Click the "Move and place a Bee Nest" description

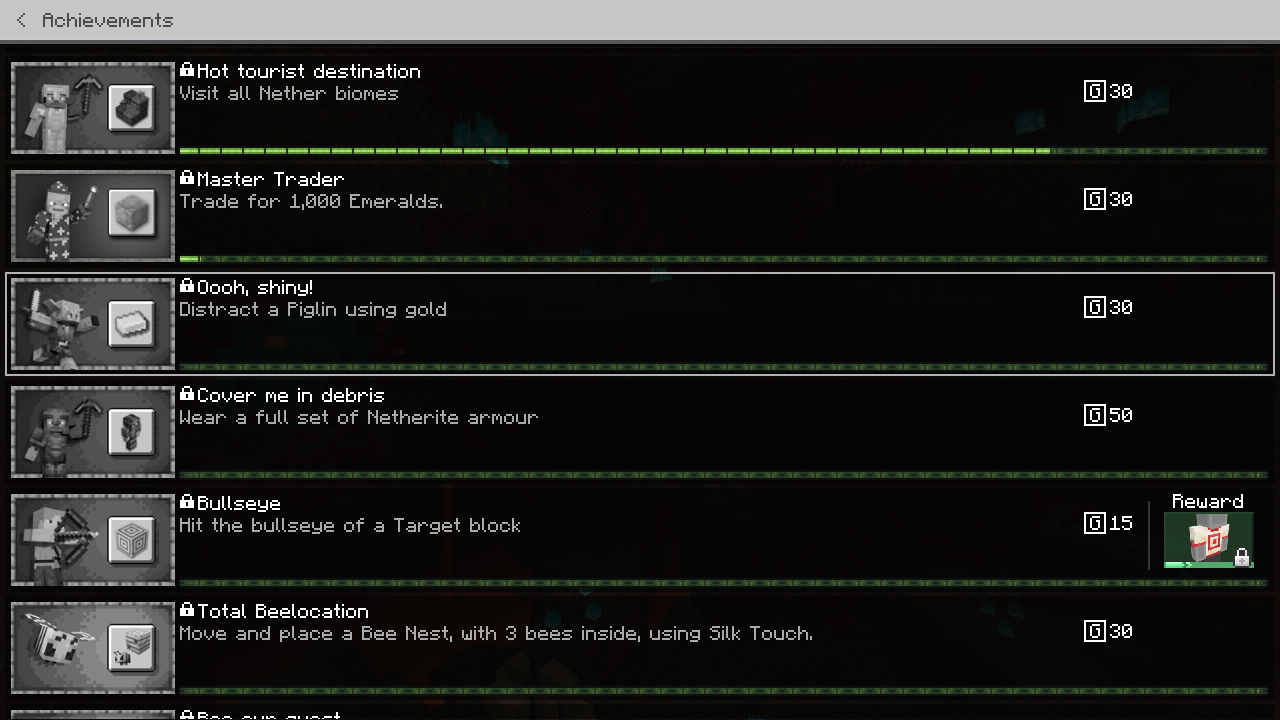[x=496, y=633]
